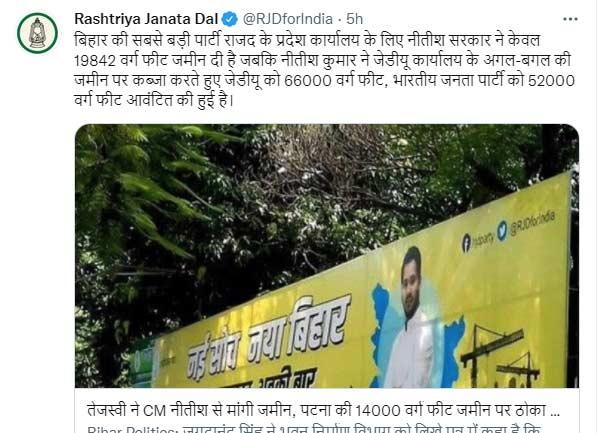Viewport: 603px width, 433px height.
Task: Click the Twitter bird icon on the billboard
Action: point(502,231)
